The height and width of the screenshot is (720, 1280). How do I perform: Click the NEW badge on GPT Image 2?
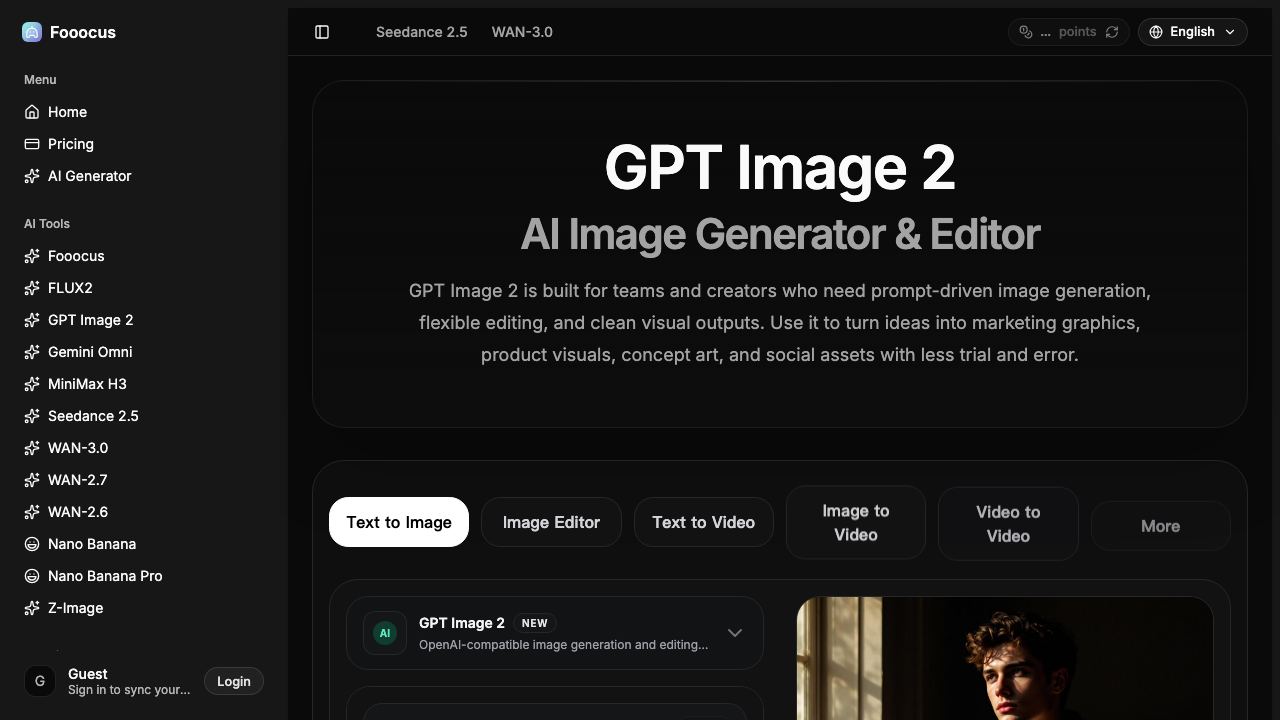pyautogui.click(x=534, y=623)
